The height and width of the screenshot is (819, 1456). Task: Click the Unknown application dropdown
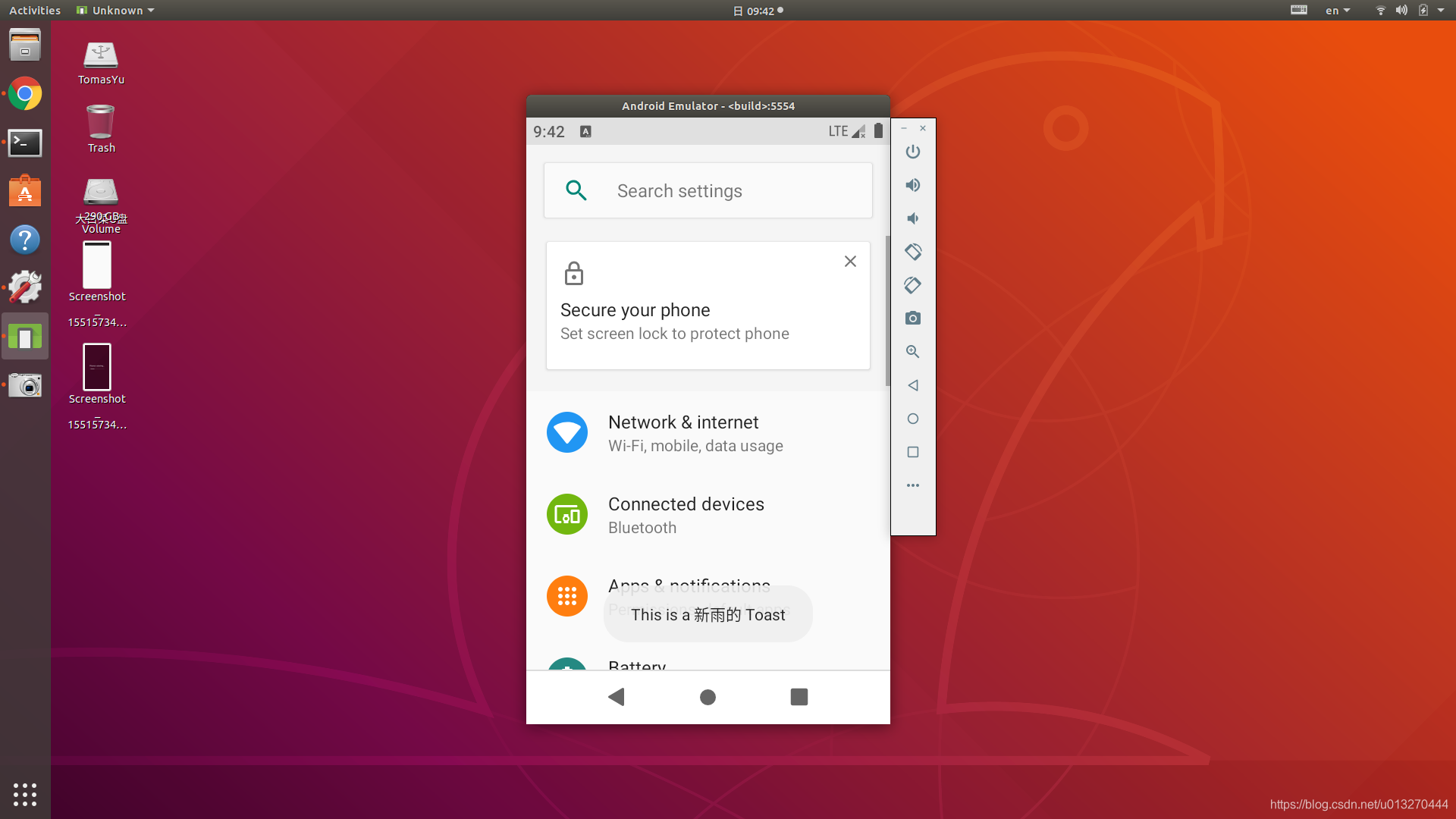(x=115, y=10)
